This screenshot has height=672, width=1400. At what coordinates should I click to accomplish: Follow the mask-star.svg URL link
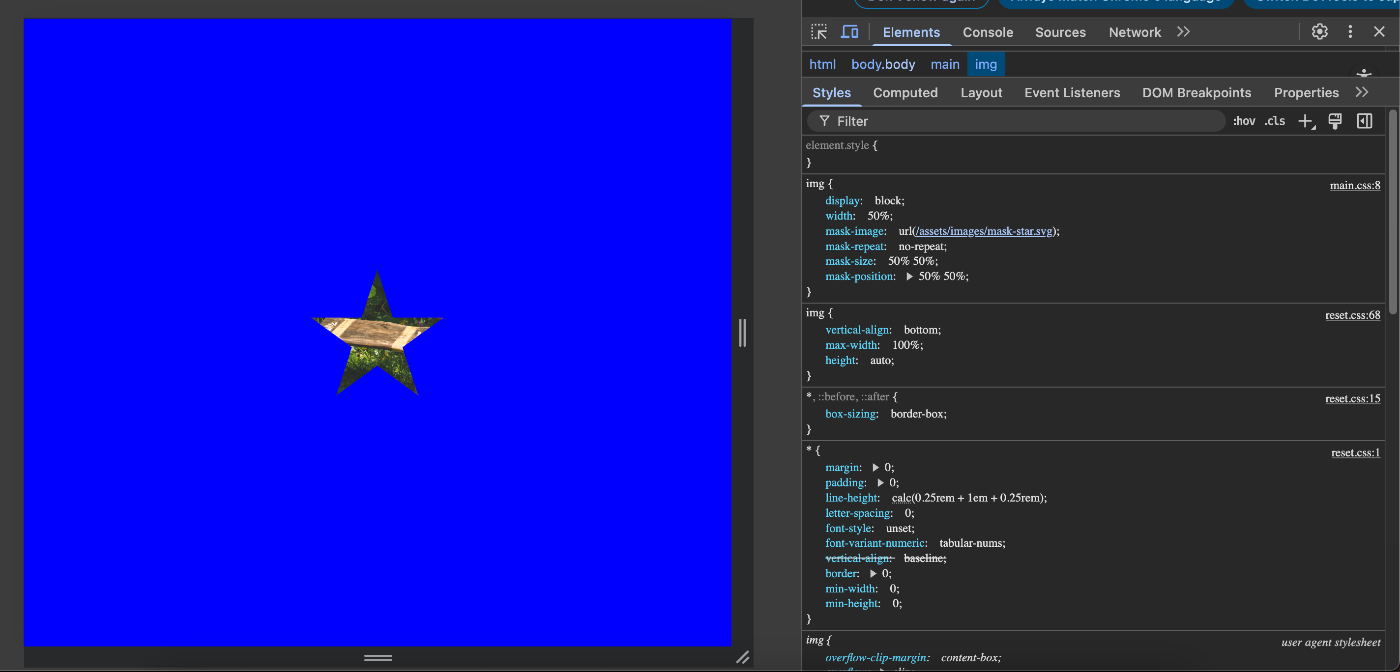(x=985, y=231)
